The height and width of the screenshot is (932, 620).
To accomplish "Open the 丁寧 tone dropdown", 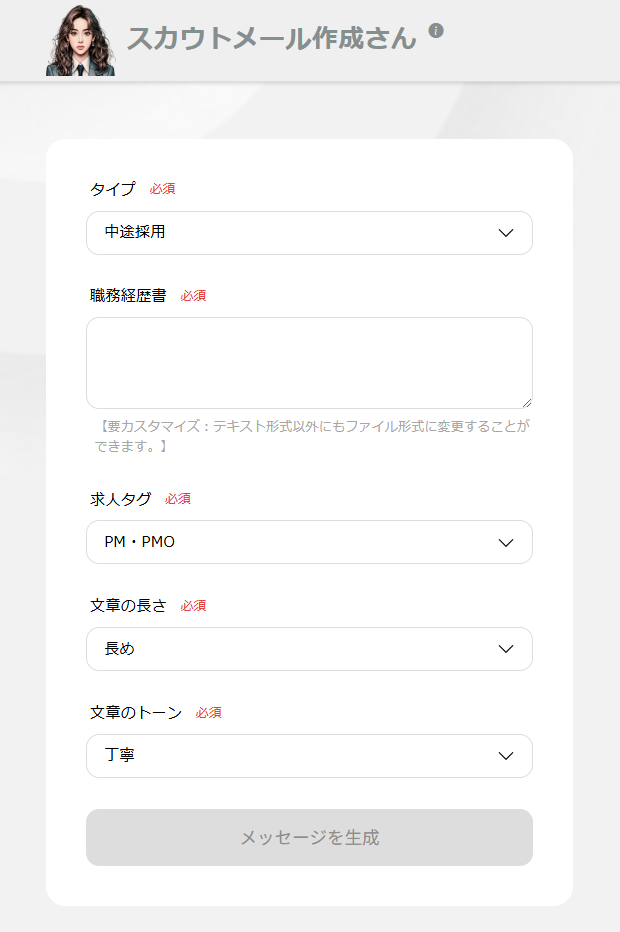I will 300,756.
